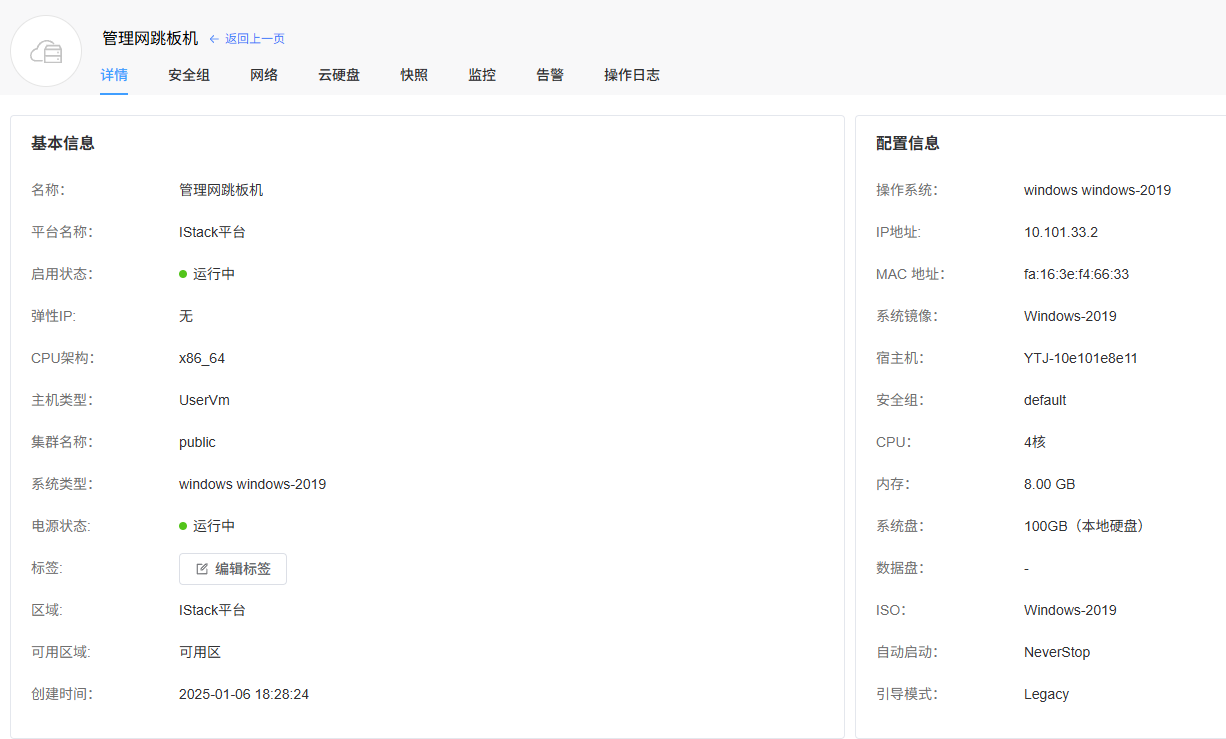Click the MAC 地址 field label
This screenshot has height=739, width=1226.
point(910,274)
